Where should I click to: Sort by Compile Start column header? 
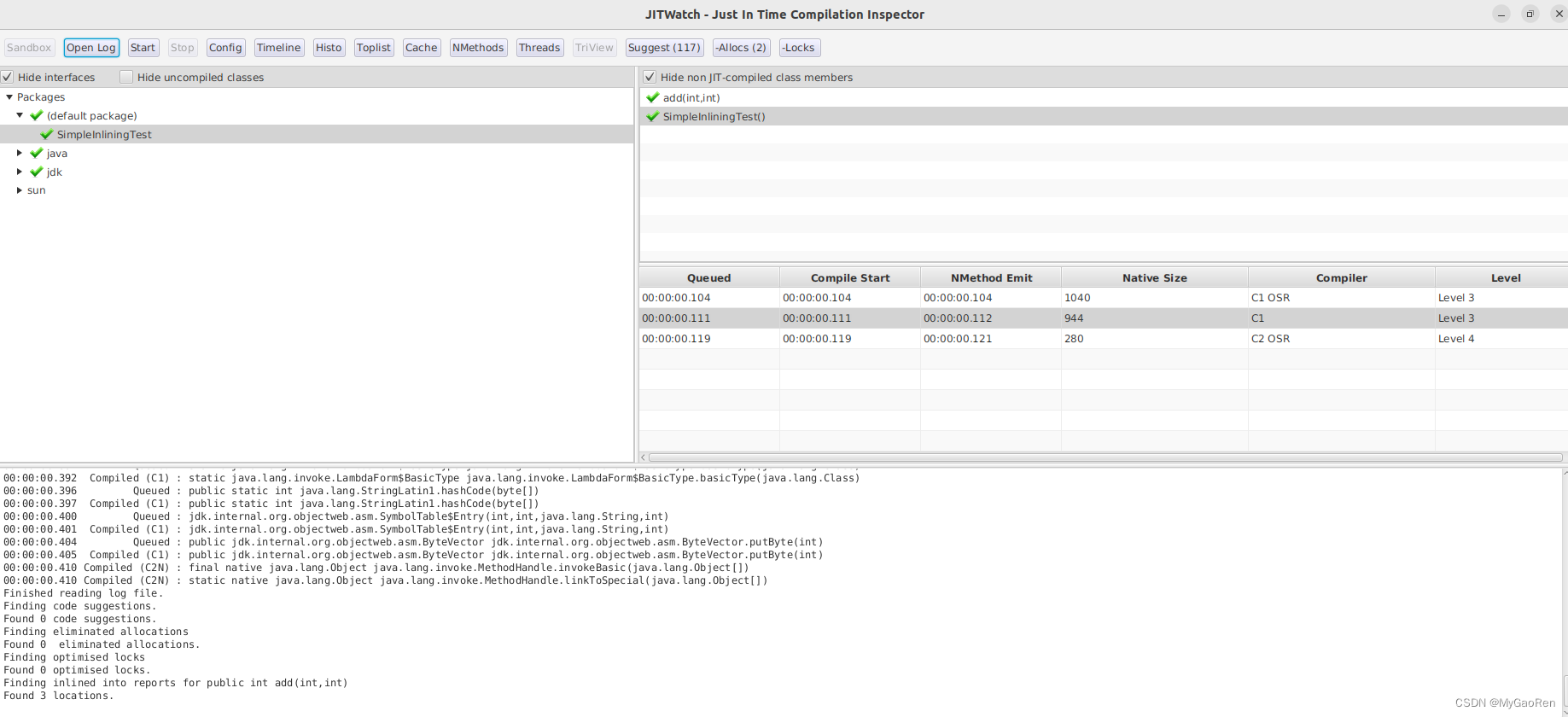click(850, 277)
